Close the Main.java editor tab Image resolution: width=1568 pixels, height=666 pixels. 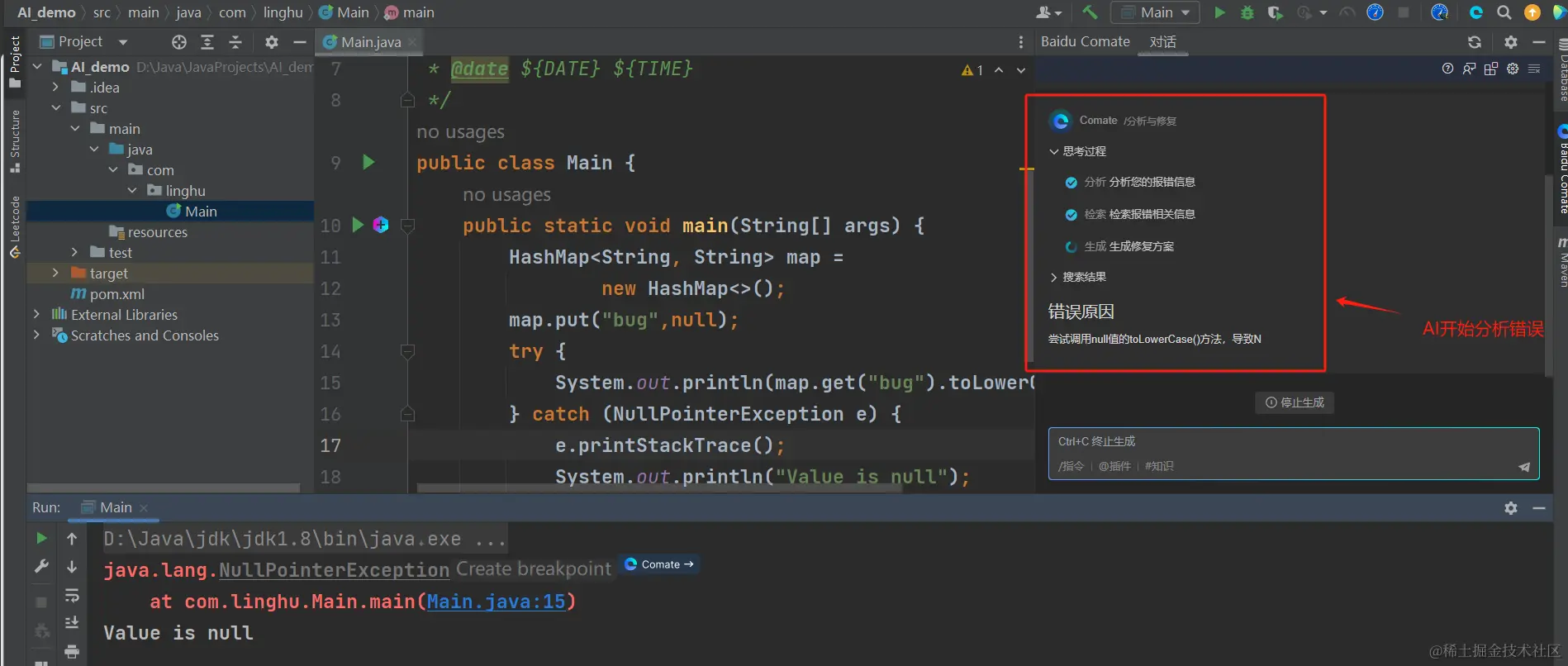(411, 42)
